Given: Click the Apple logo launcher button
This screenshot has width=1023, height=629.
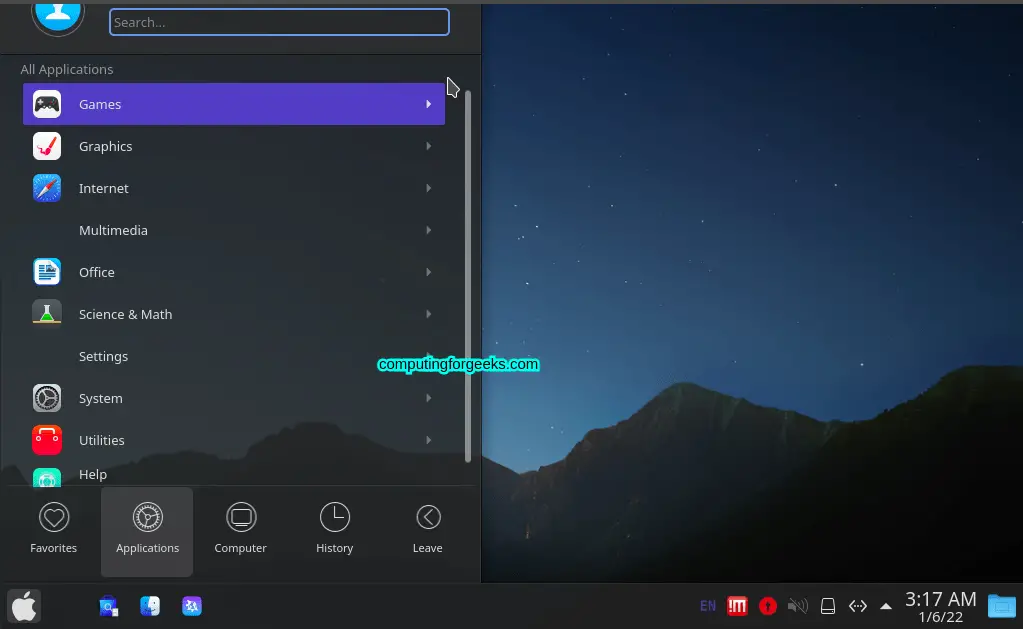Looking at the screenshot, I should 24,606.
